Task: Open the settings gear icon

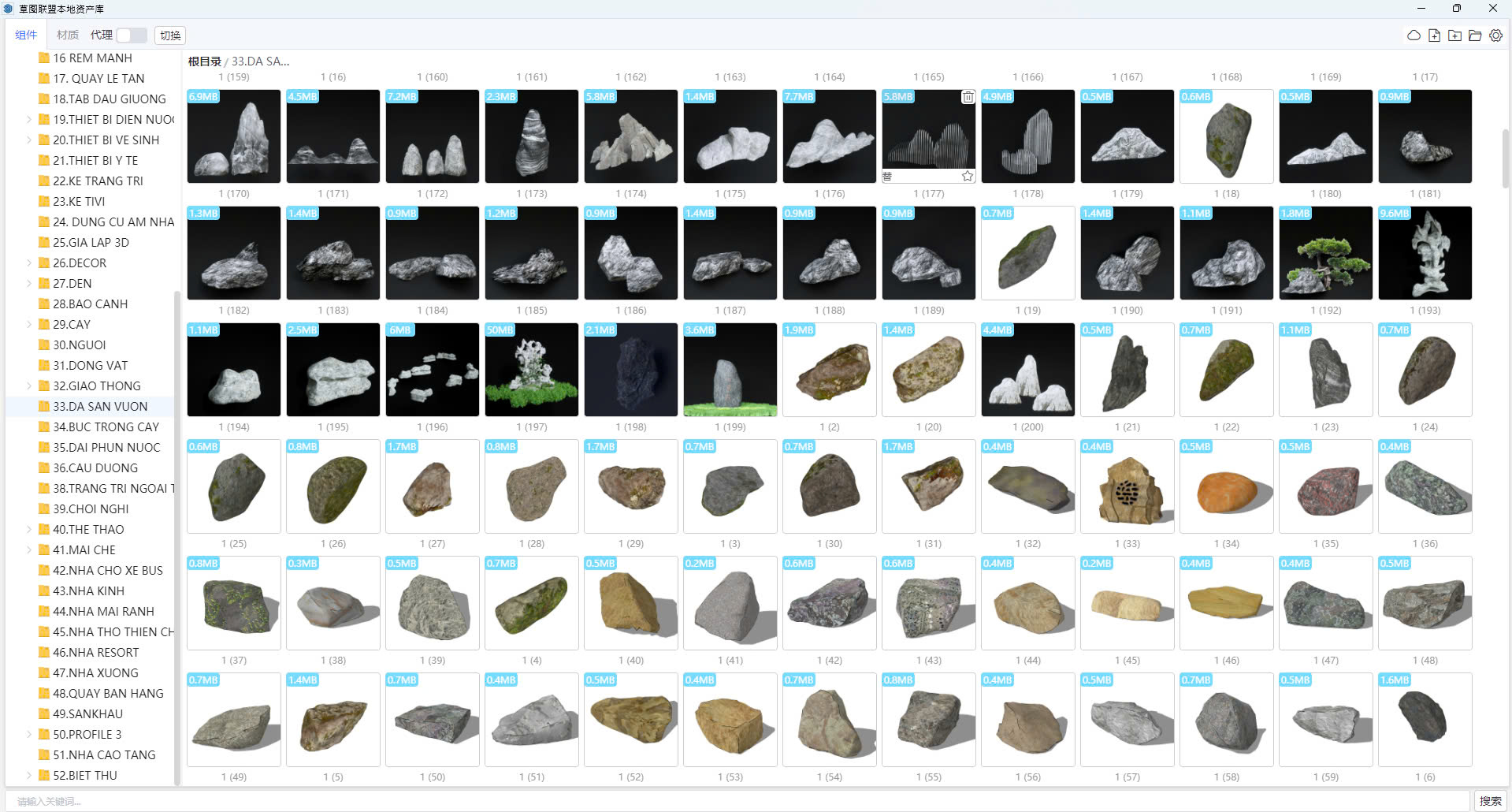Action: tap(1495, 35)
